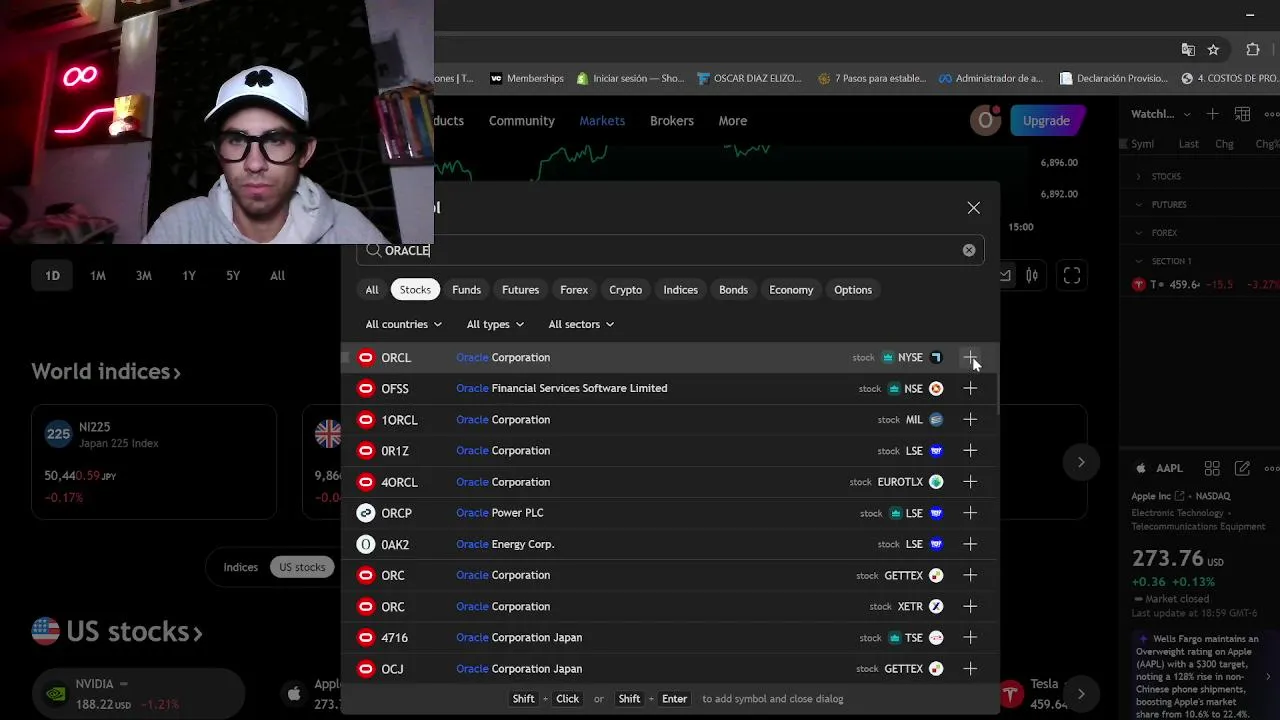Add 4ORCL EUROTLX symbol with plus icon
The width and height of the screenshot is (1280, 720).
970,482
